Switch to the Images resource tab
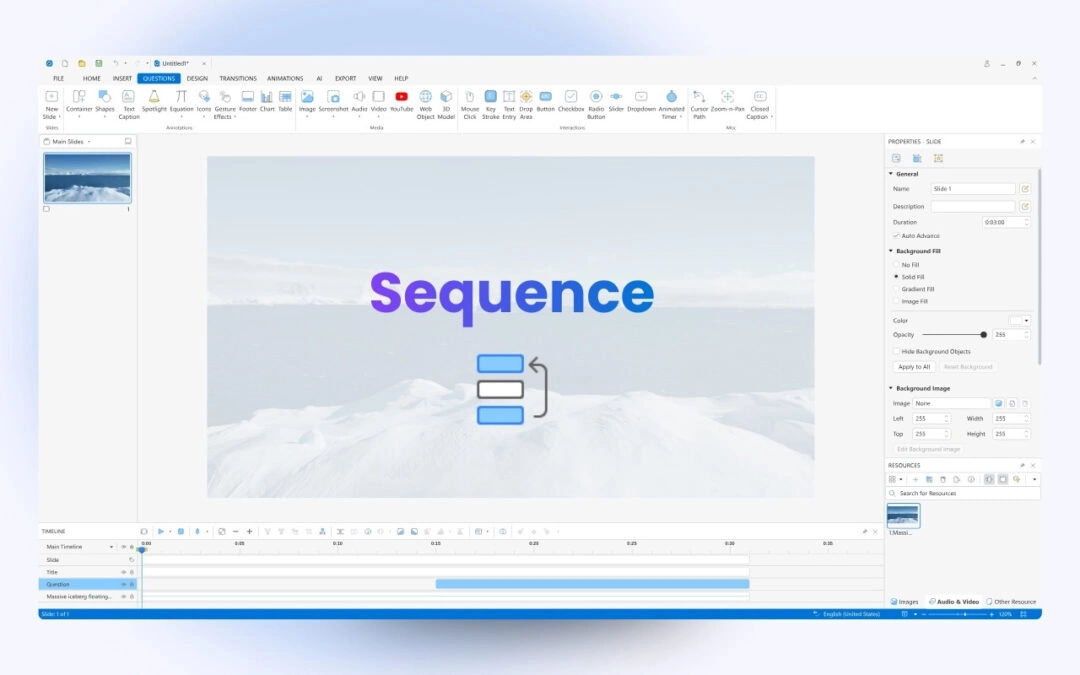This screenshot has width=1080, height=675. [904, 602]
